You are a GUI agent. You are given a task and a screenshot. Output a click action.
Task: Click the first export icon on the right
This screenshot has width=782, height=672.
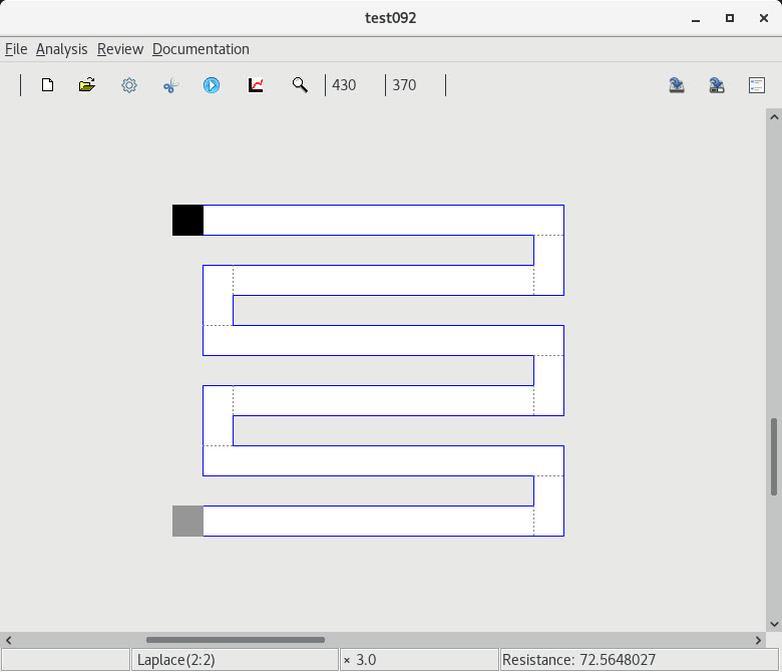tap(677, 85)
